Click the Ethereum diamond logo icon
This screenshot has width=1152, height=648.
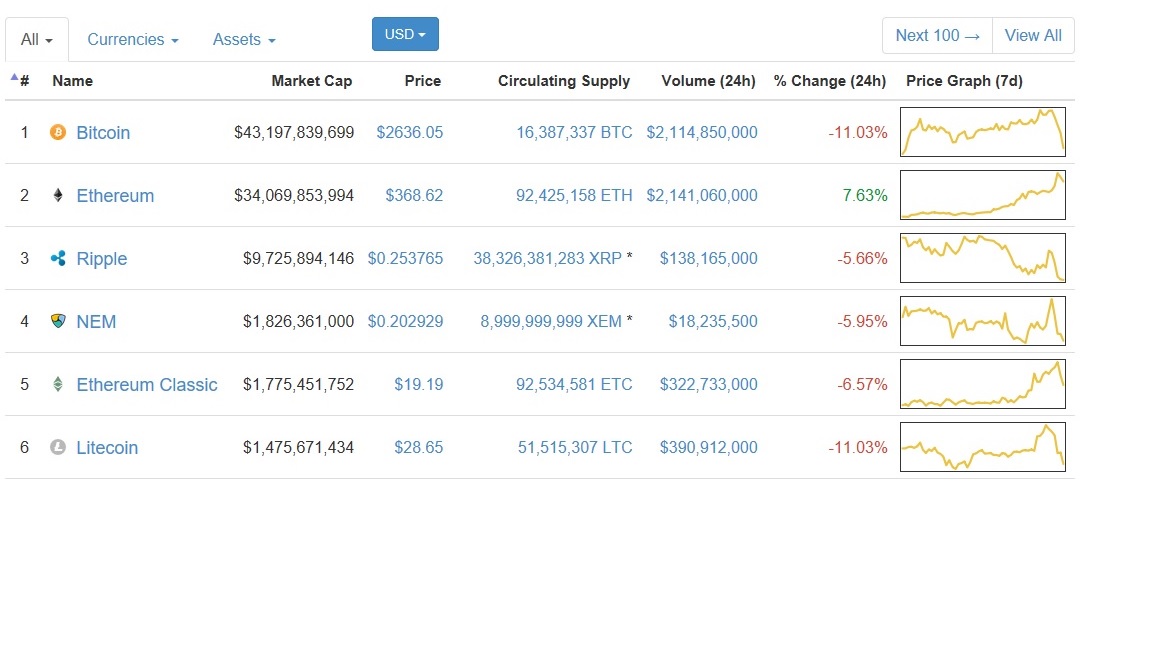(58, 195)
